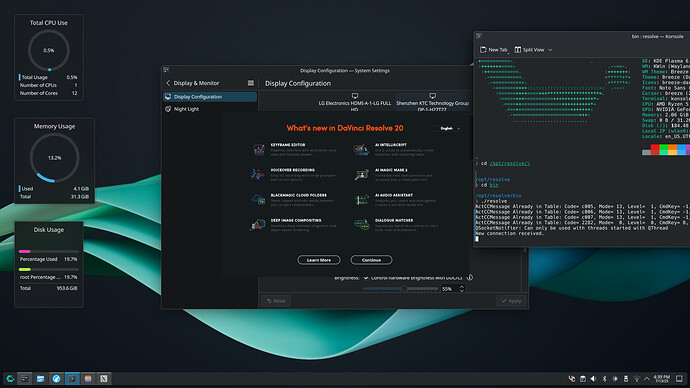
Task: Click the Keyframe Editor feature icon
Action: click(x=259, y=150)
